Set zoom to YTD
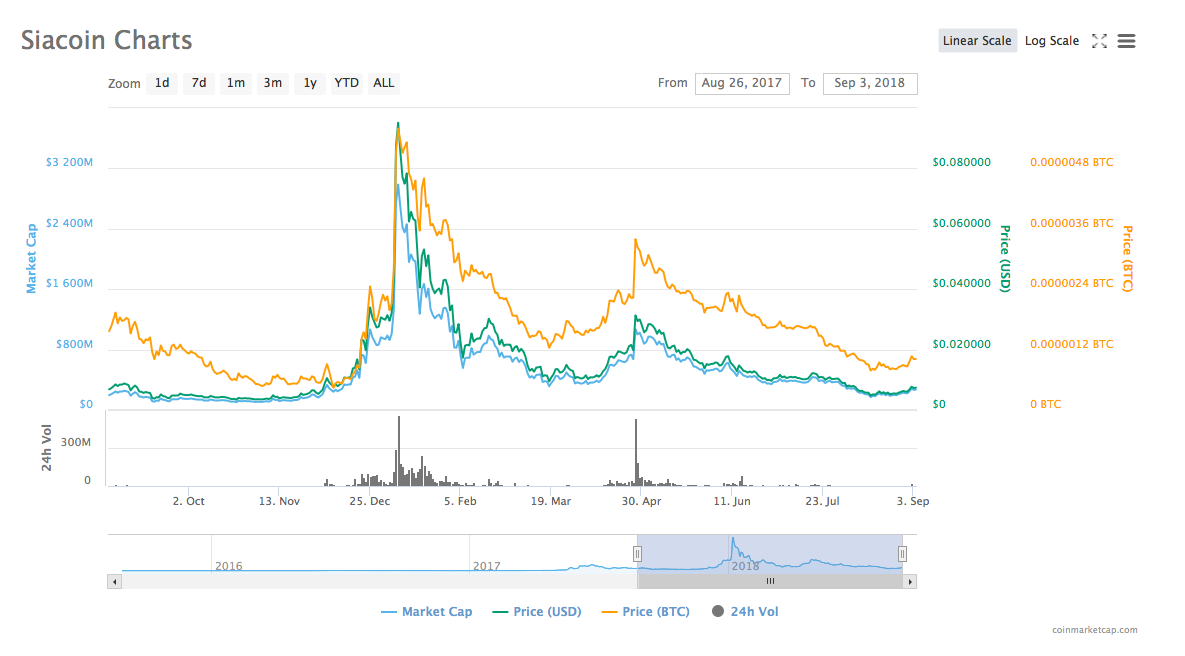1185x656 pixels. (347, 83)
